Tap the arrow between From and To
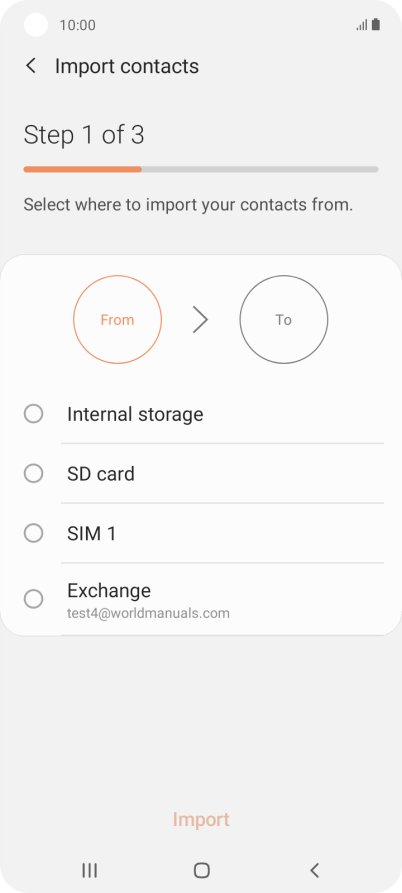The width and height of the screenshot is (402, 893). 200,319
